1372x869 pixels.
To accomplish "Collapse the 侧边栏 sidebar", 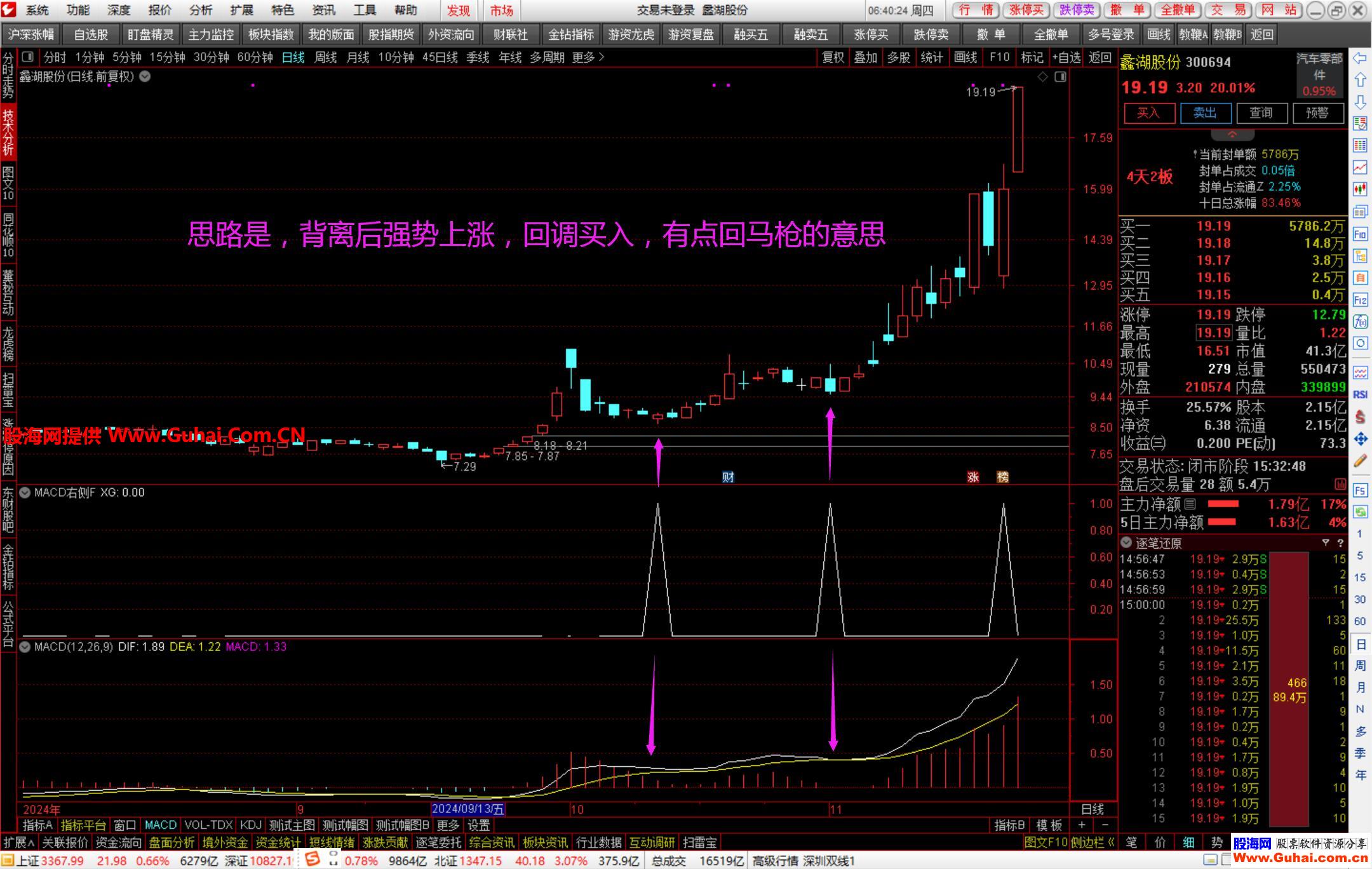I will click(1093, 842).
